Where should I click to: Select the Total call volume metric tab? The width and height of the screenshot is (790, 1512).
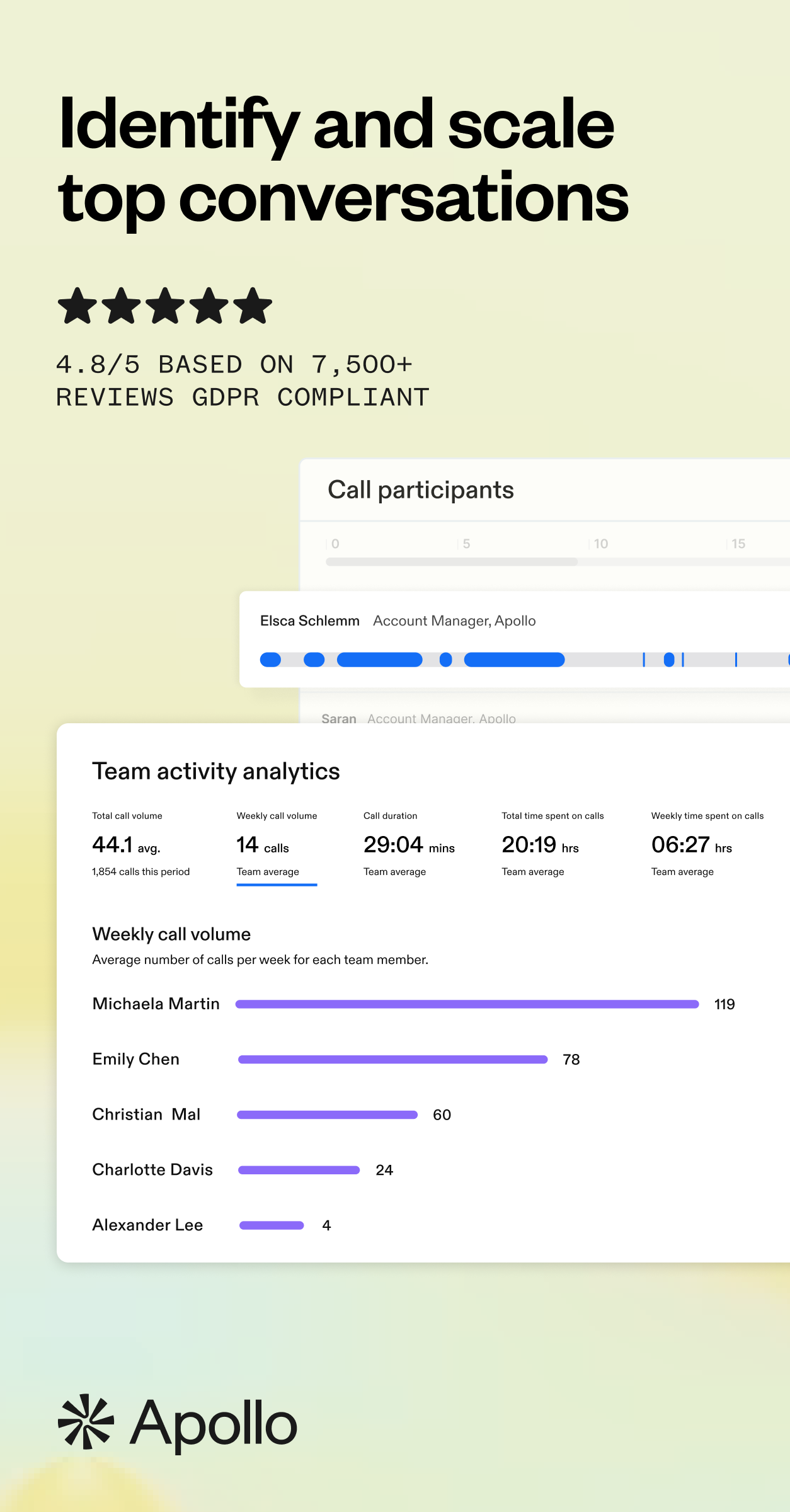tap(140, 844)
